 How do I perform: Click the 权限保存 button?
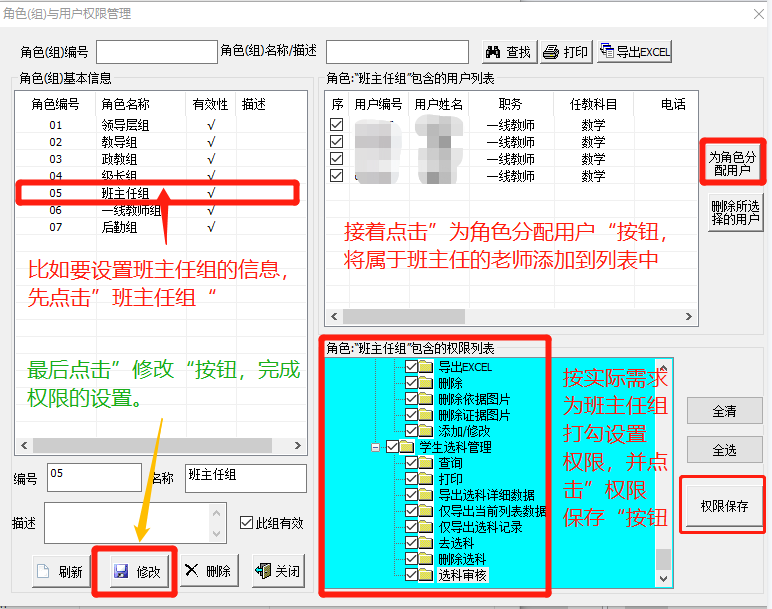click(x=724, y=507)
